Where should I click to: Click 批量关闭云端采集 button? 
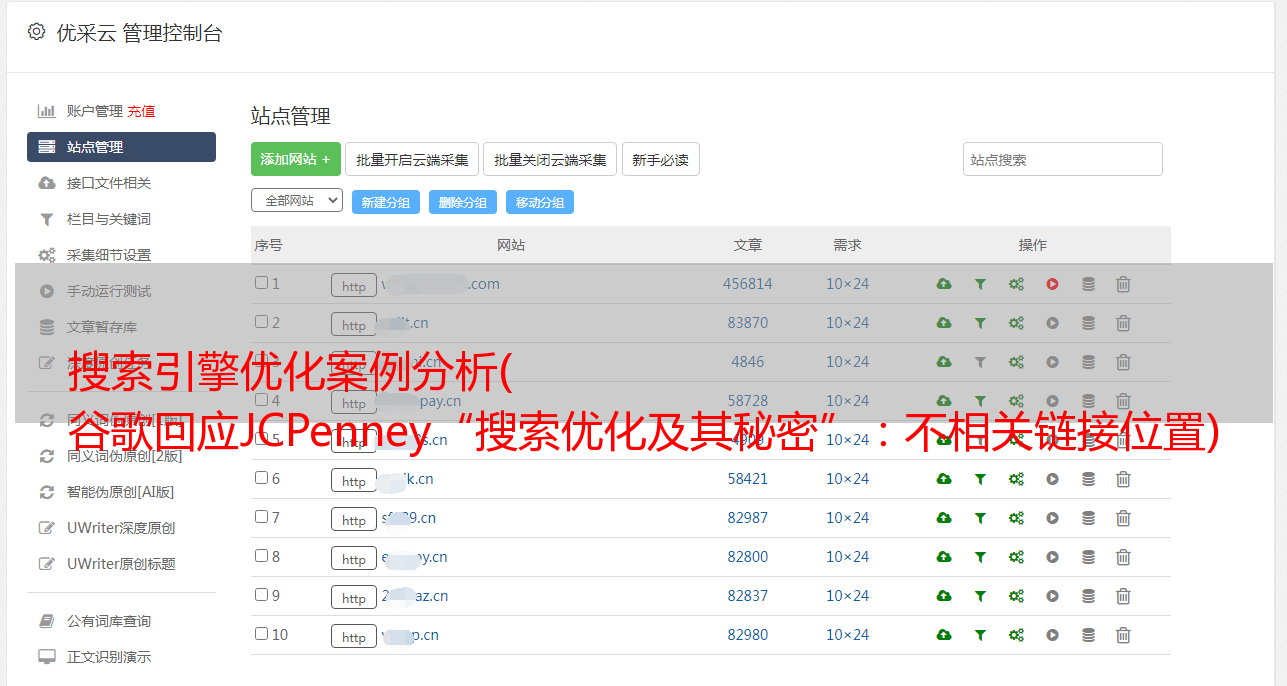pos(550,159)
